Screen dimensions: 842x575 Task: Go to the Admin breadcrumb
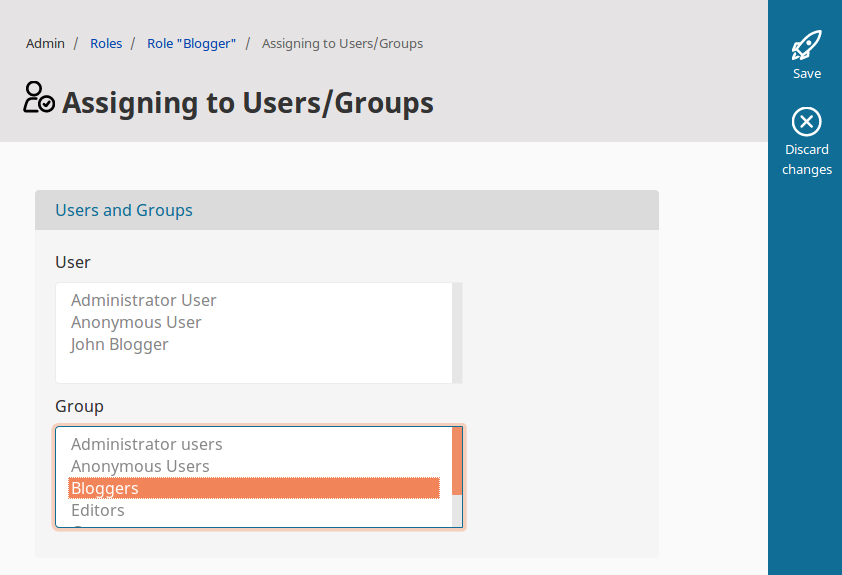click(45, 44)
